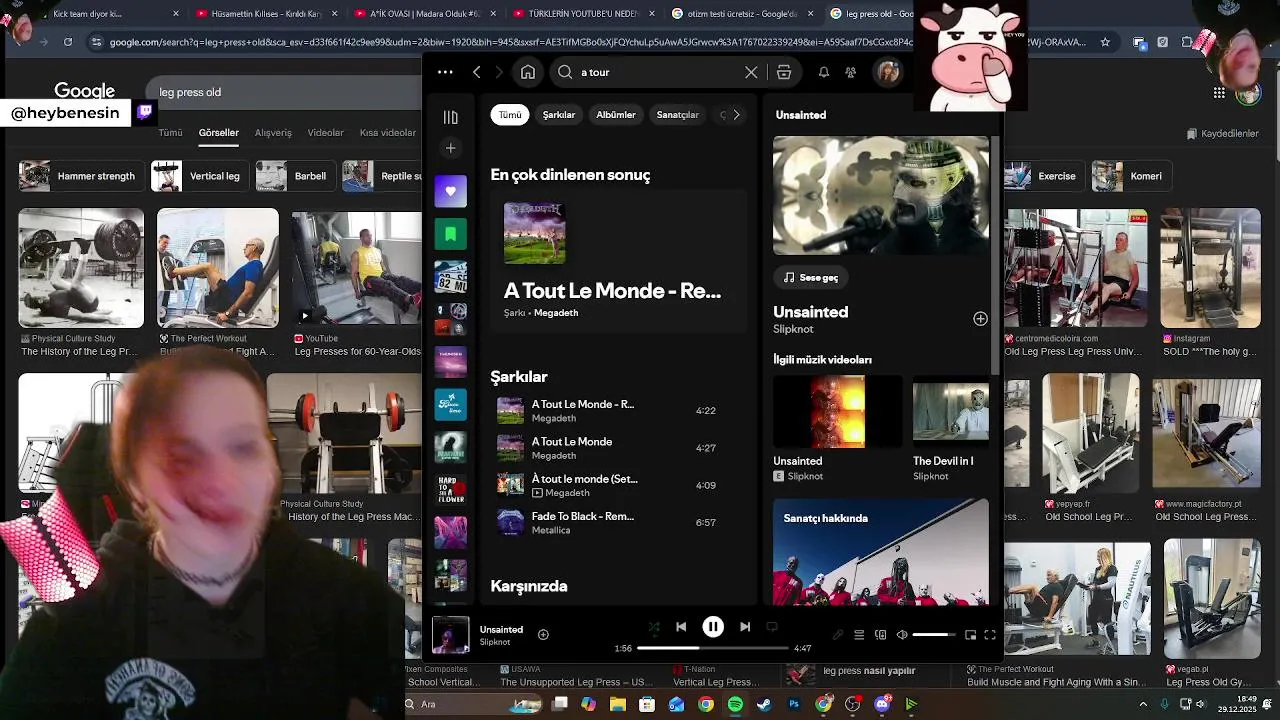The height and width of the screenshot is (720, 1280).
Task: Open Steam from the Windows taskbar
Action: click(x=764, y=704)
